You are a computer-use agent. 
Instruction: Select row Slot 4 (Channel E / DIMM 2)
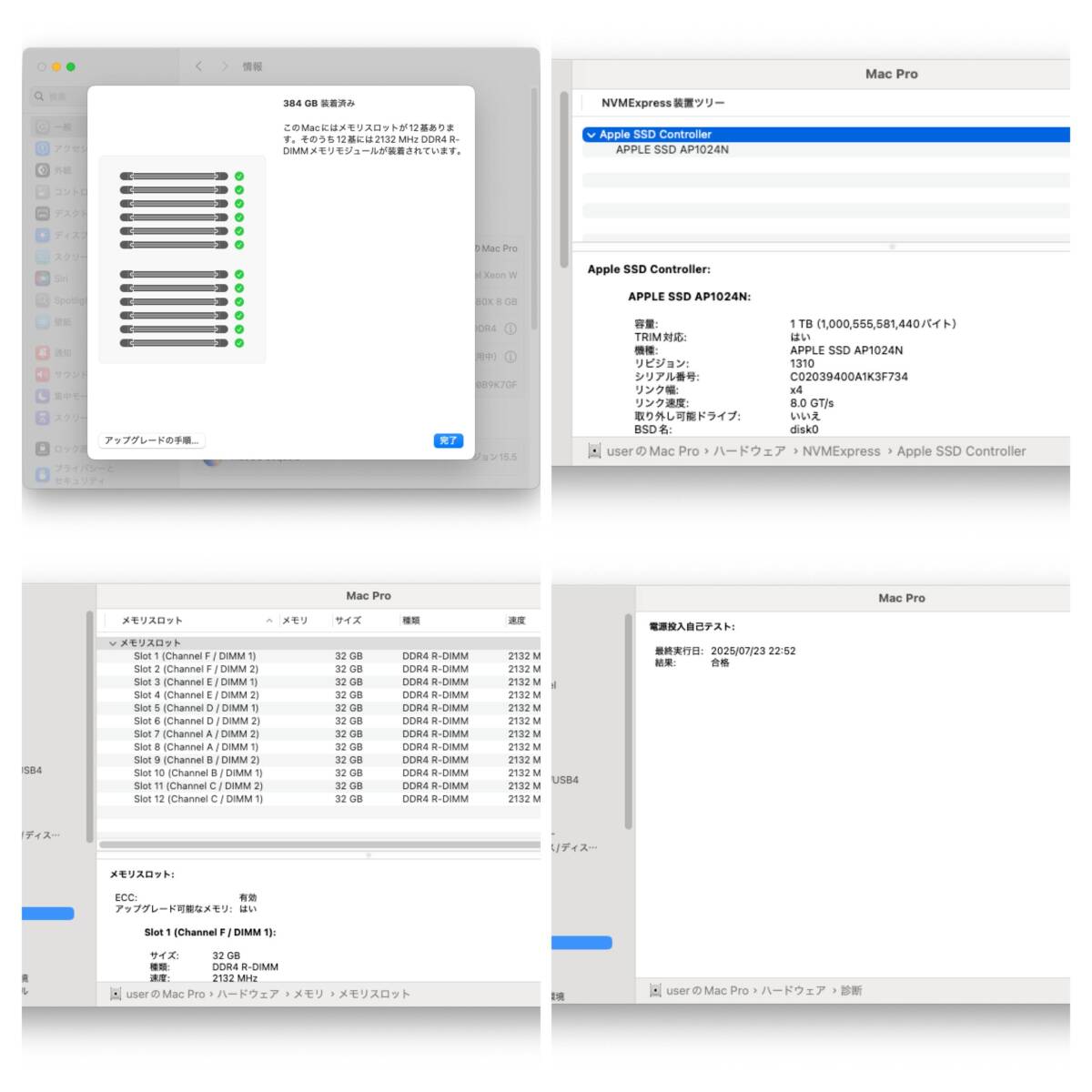[318, 695]
